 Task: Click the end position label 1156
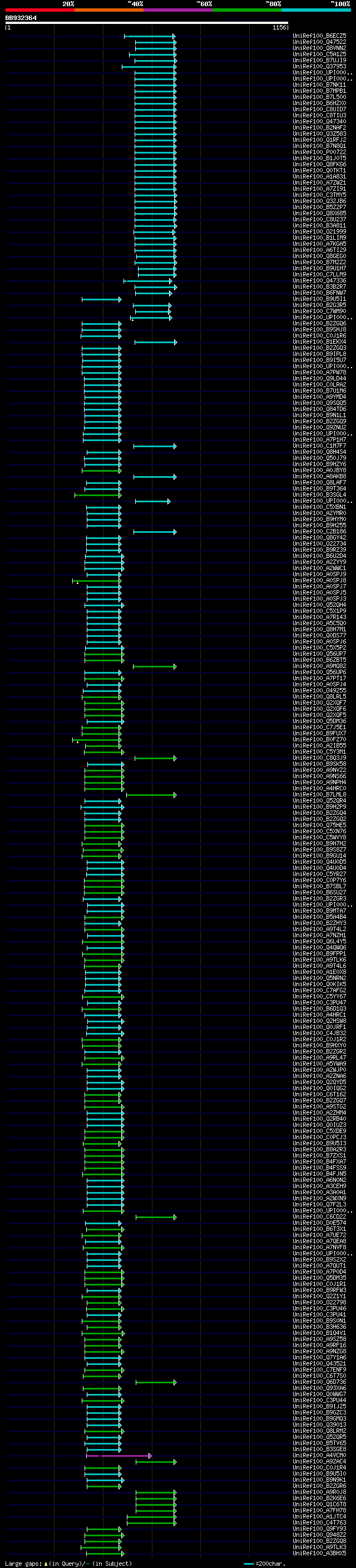(279, 27)
